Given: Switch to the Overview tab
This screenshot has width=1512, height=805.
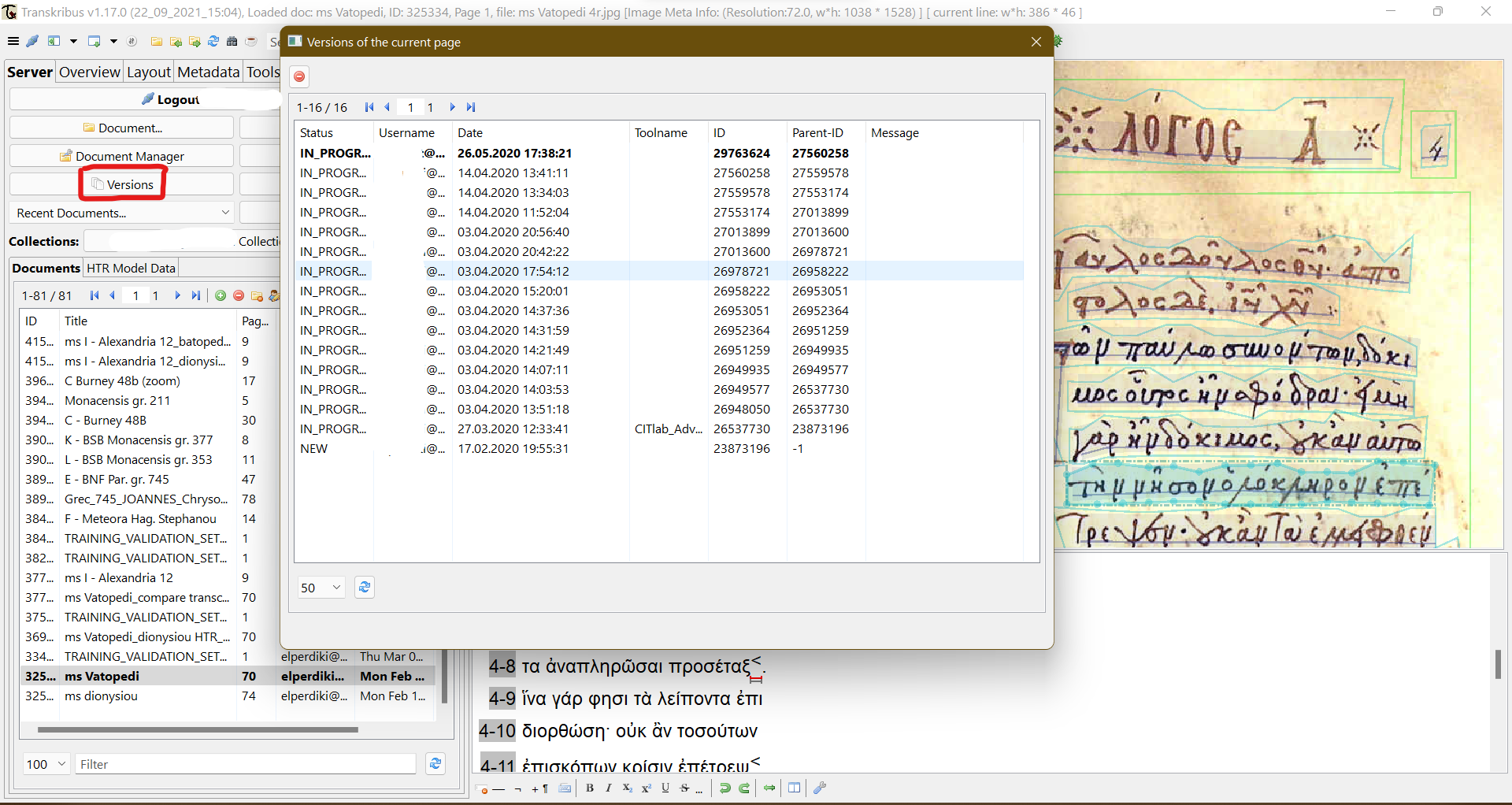Looking at the screenshot, I should click(x=89, y=72).
